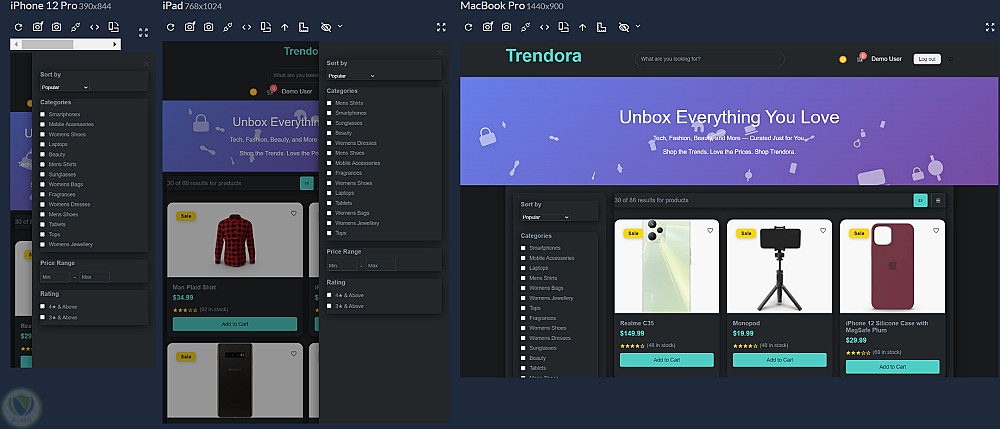Take full-page screenshot of iPhone 12 Pro pane

pyautogui.click(x=38, y=27)
